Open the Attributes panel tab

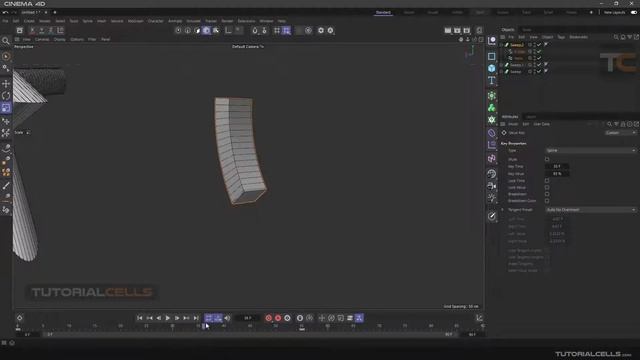click(x=510, y=117)
